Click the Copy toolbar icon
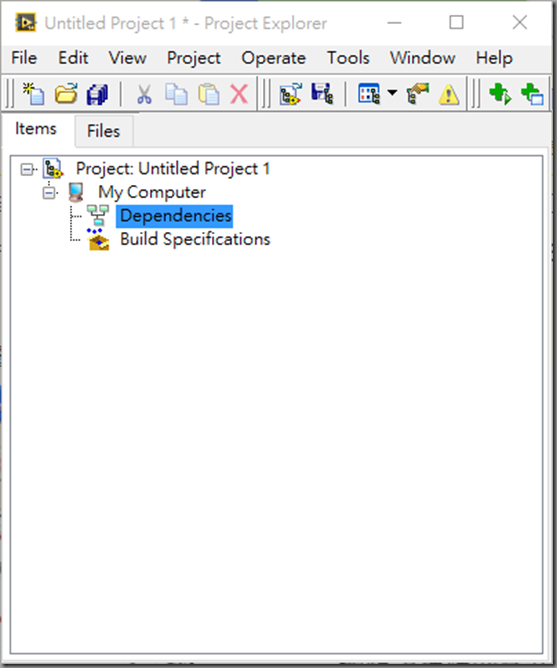Screen dimensions: 557x668 [176, 94]
